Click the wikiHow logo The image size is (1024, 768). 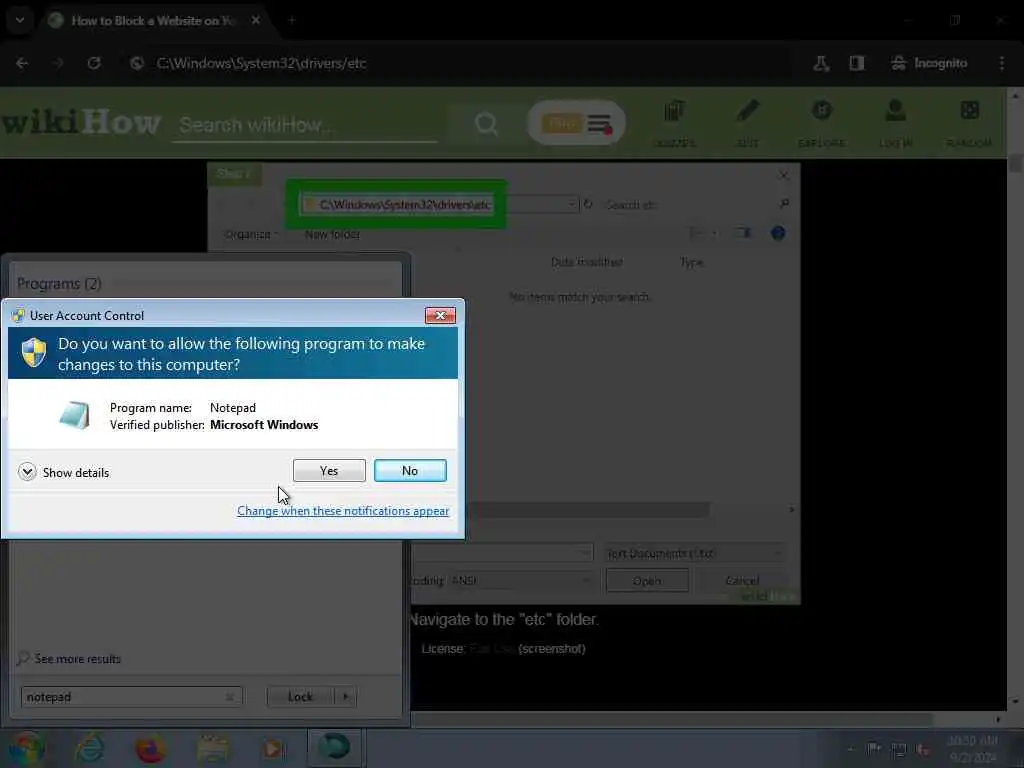pyautogui.click(x=80, y=122)
